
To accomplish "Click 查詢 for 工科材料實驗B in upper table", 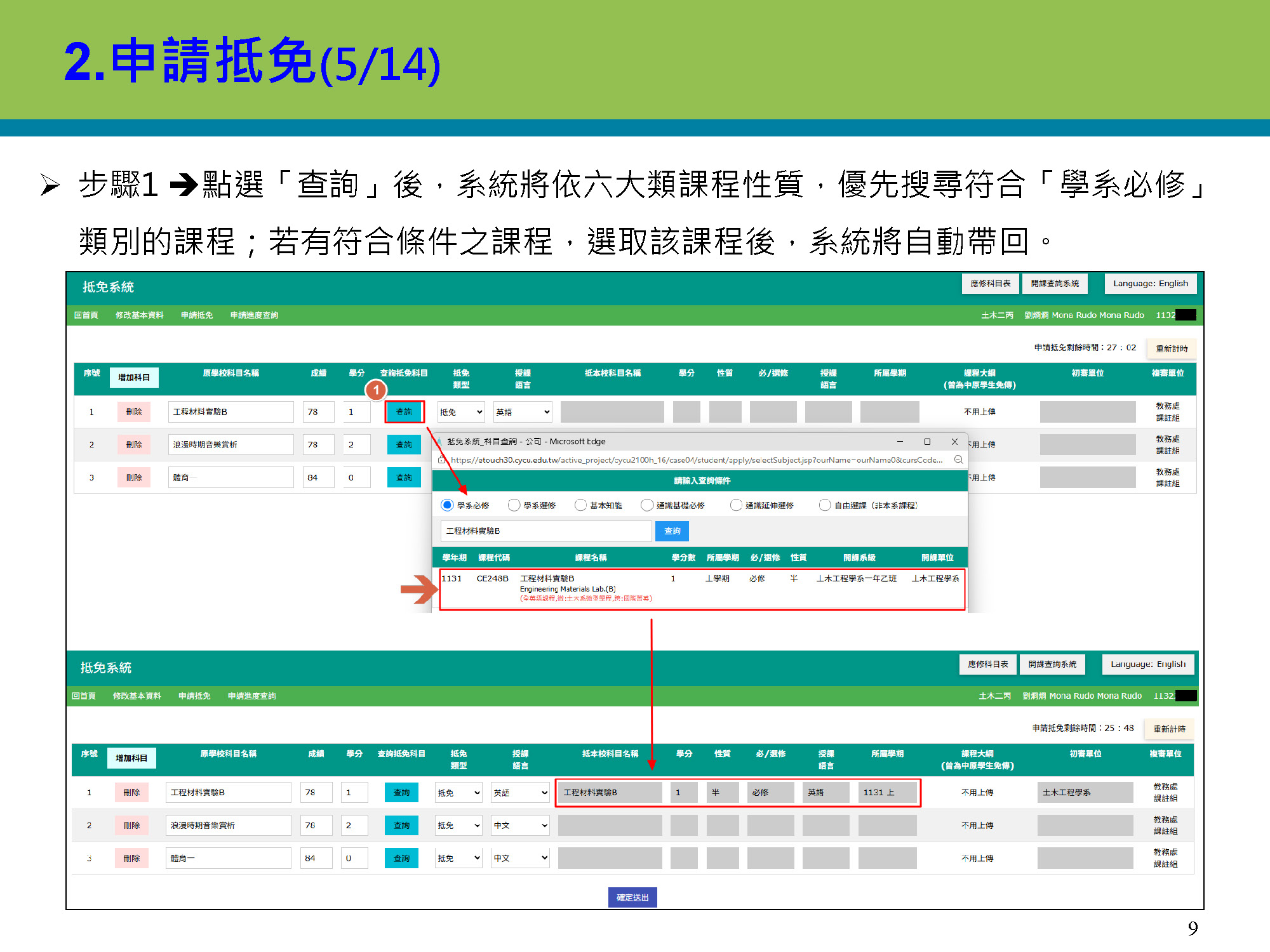I will pos(404,412).
